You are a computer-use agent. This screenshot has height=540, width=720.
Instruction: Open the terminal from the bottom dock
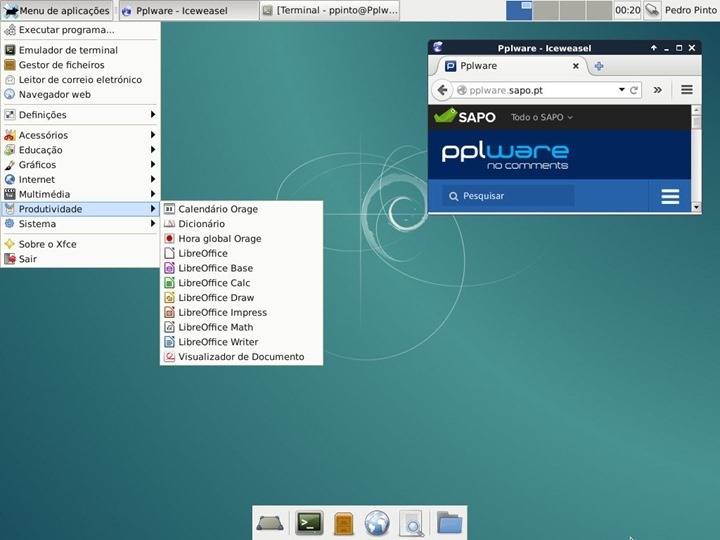click(x=309, y=522)
